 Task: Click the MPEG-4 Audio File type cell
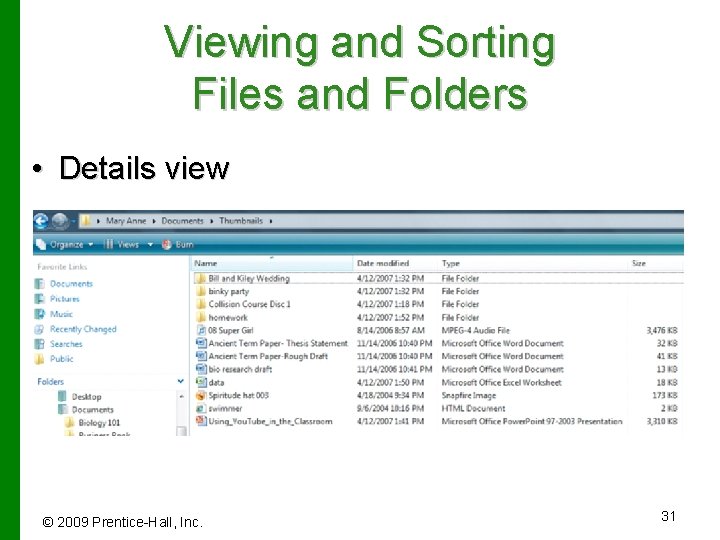(475, 331)
